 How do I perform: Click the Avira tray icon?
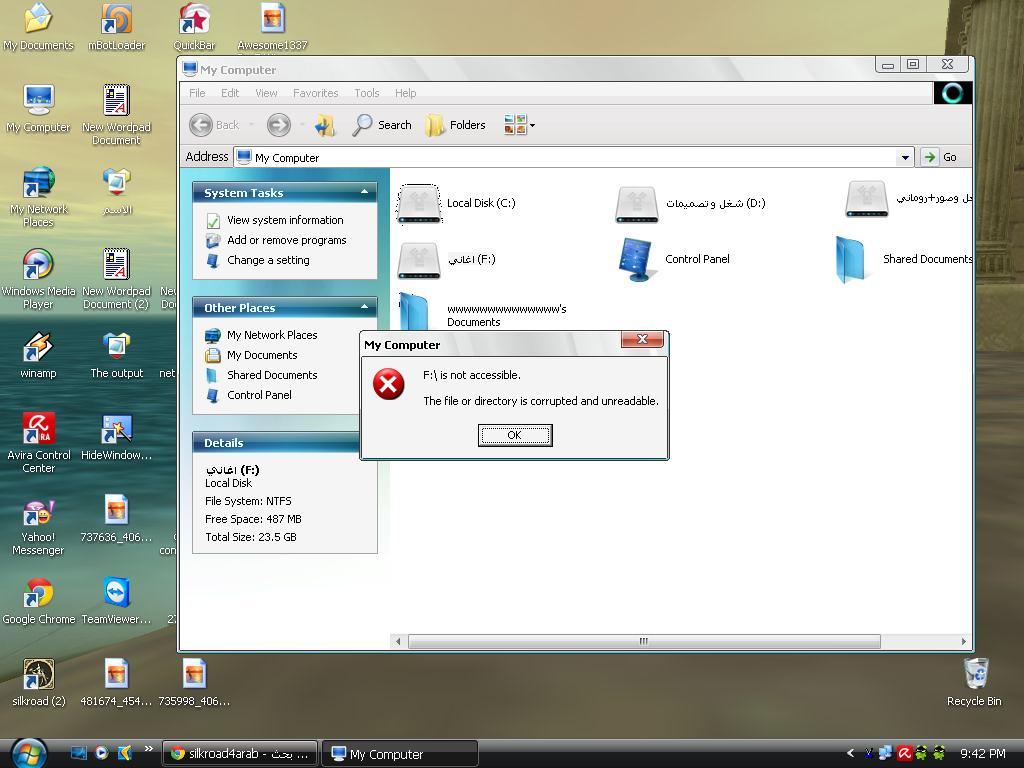904,753
